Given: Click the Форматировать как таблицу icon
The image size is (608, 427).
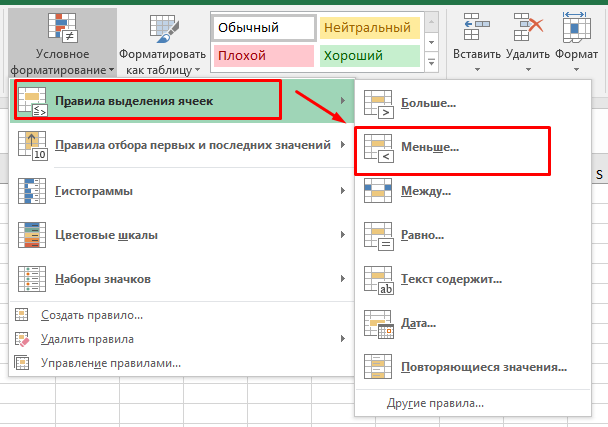Looking at the screenshot, I should click(164, 29).
